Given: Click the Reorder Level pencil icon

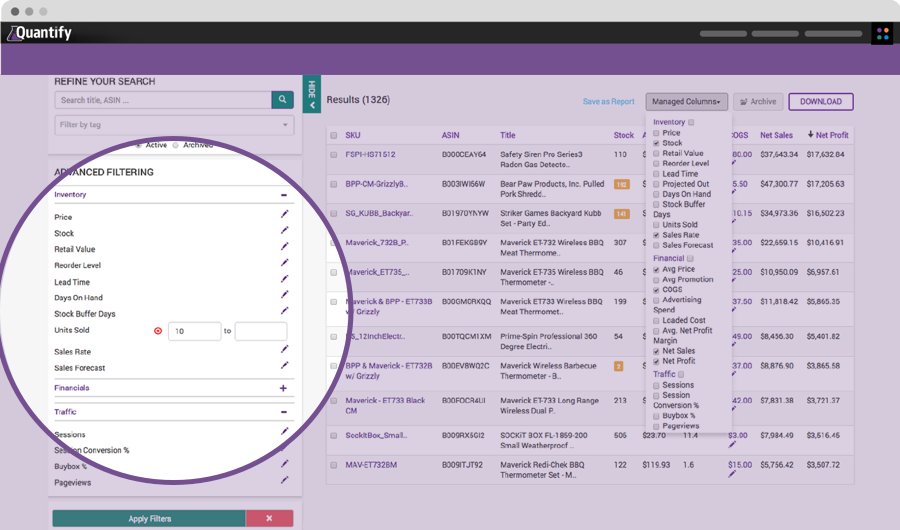Looking at the screenshot, I should (x=284, y=262).
